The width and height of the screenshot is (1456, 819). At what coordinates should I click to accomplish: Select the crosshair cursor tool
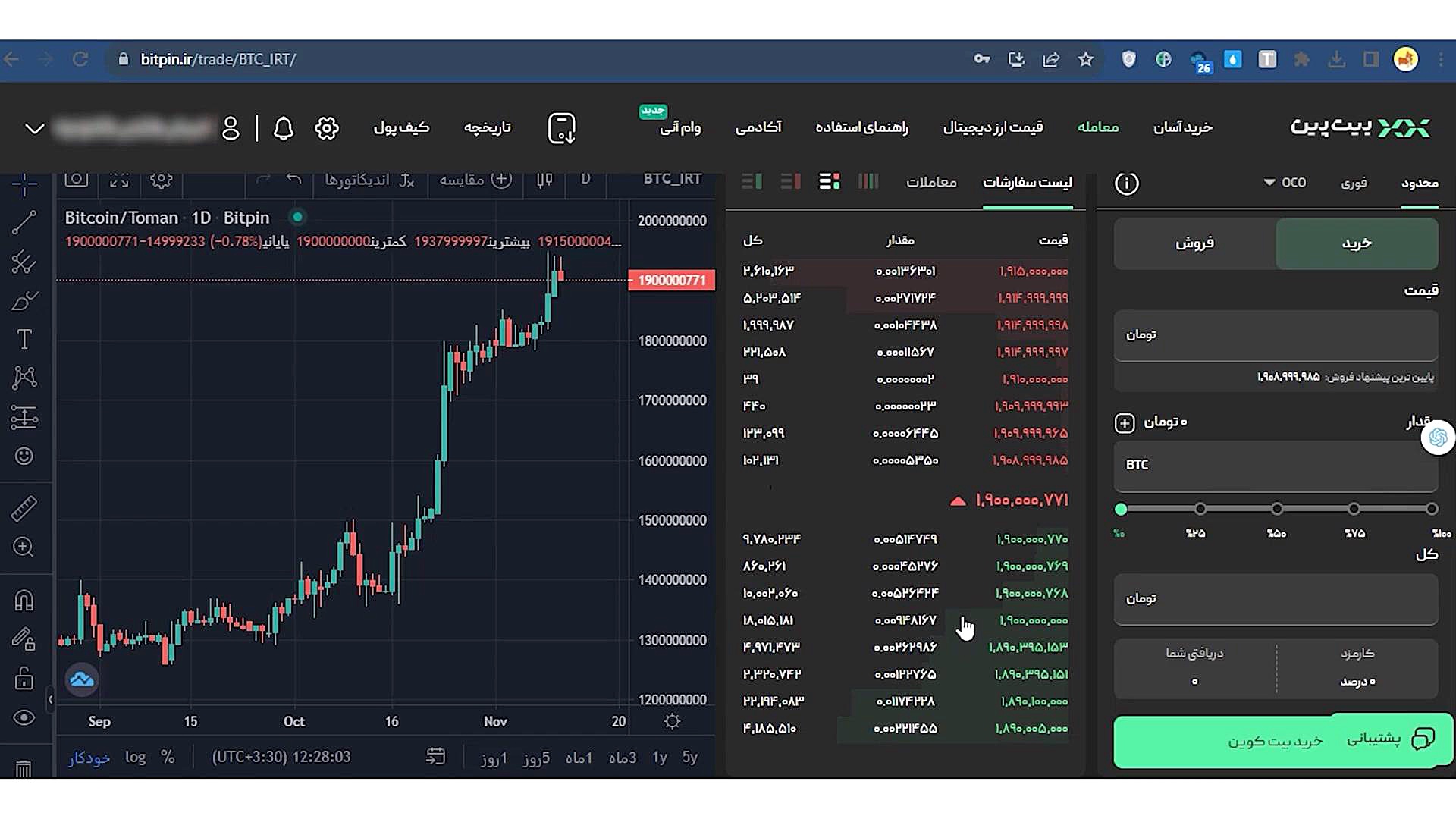click(24, 184)
